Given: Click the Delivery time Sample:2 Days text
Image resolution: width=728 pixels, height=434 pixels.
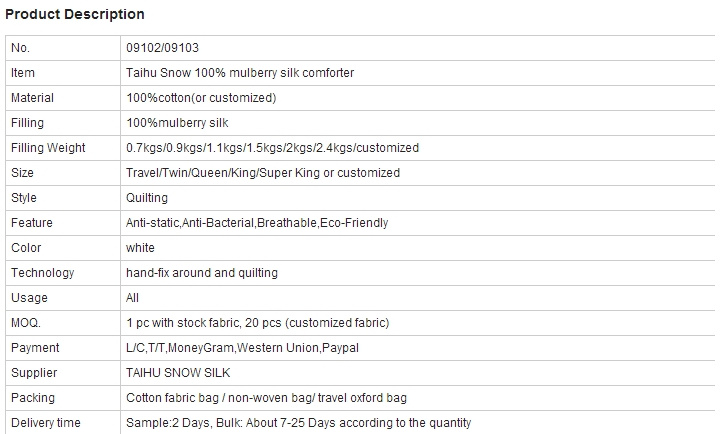Looking at the screenshot, I should [x=299, y=423].
